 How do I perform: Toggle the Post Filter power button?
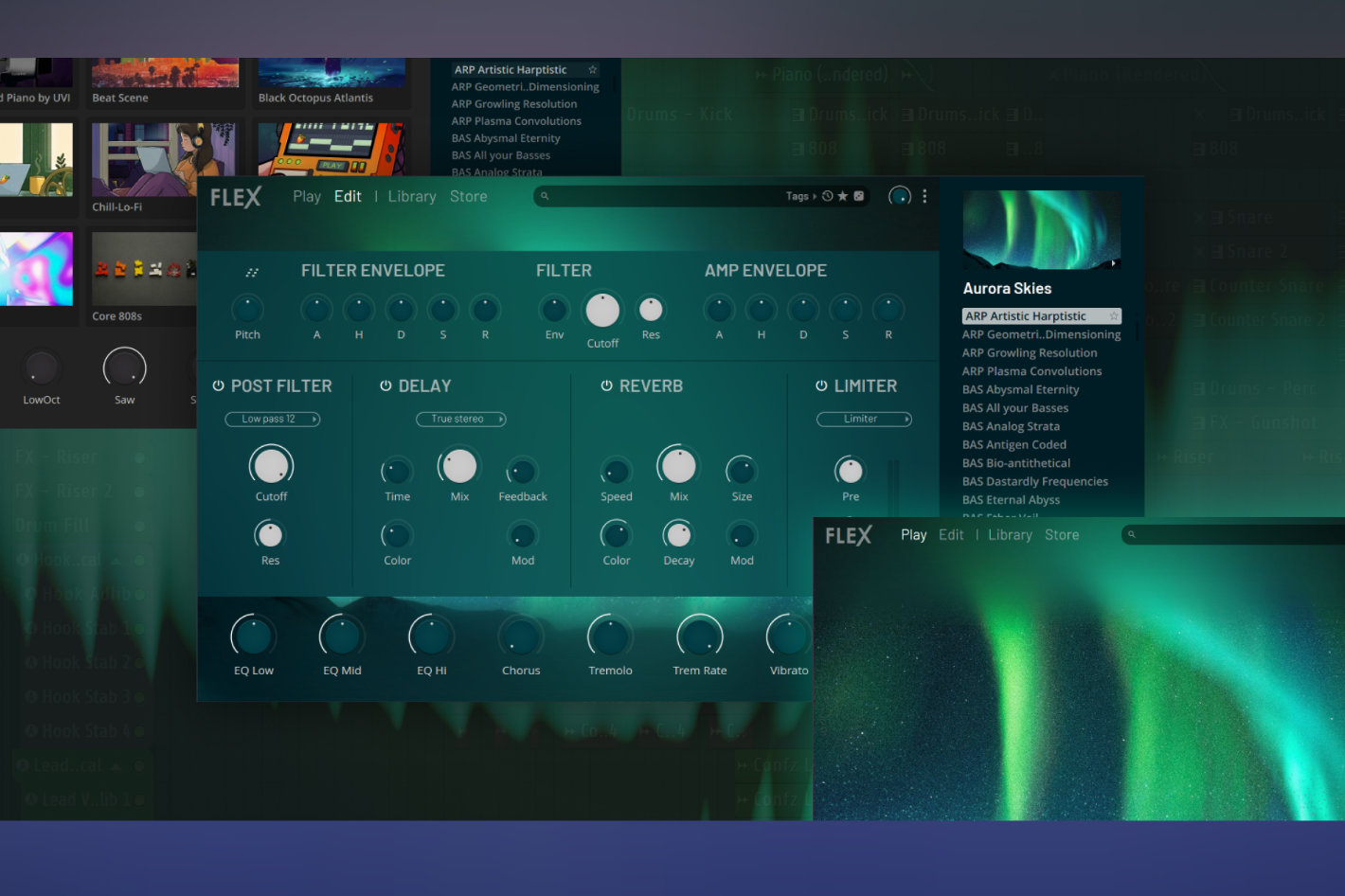218,385
